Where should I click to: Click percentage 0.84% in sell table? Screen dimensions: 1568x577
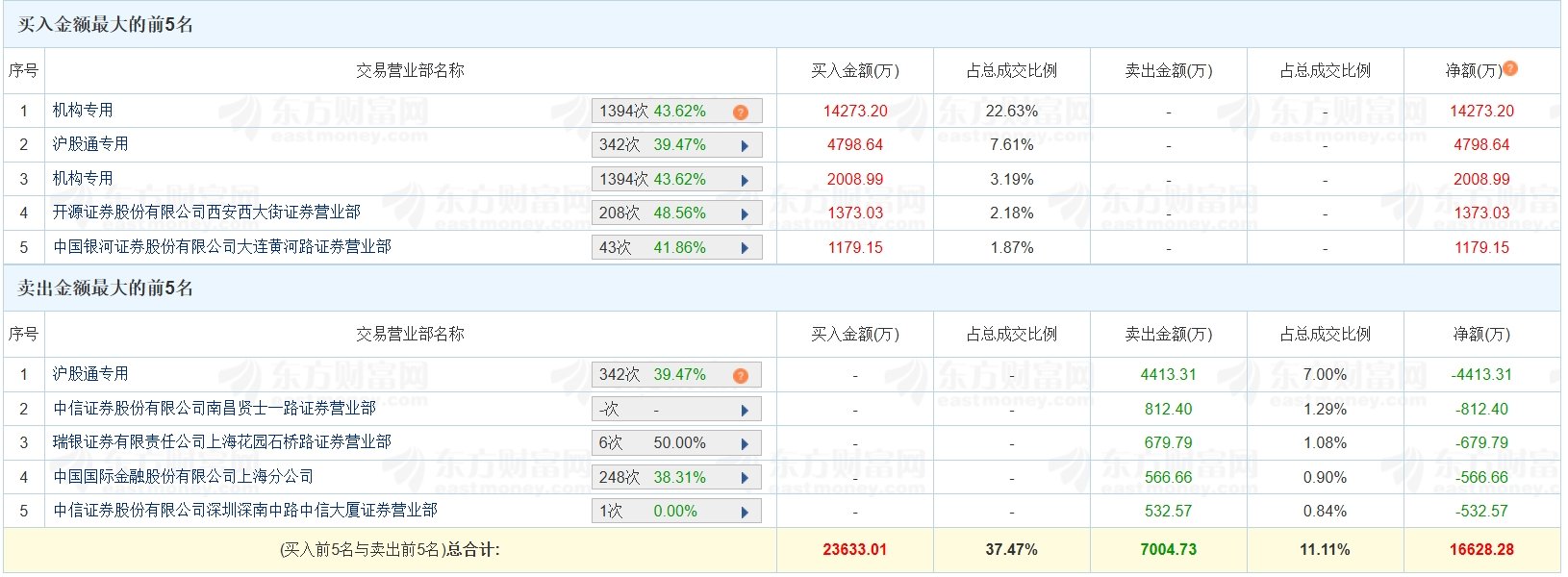[1325, 512]
